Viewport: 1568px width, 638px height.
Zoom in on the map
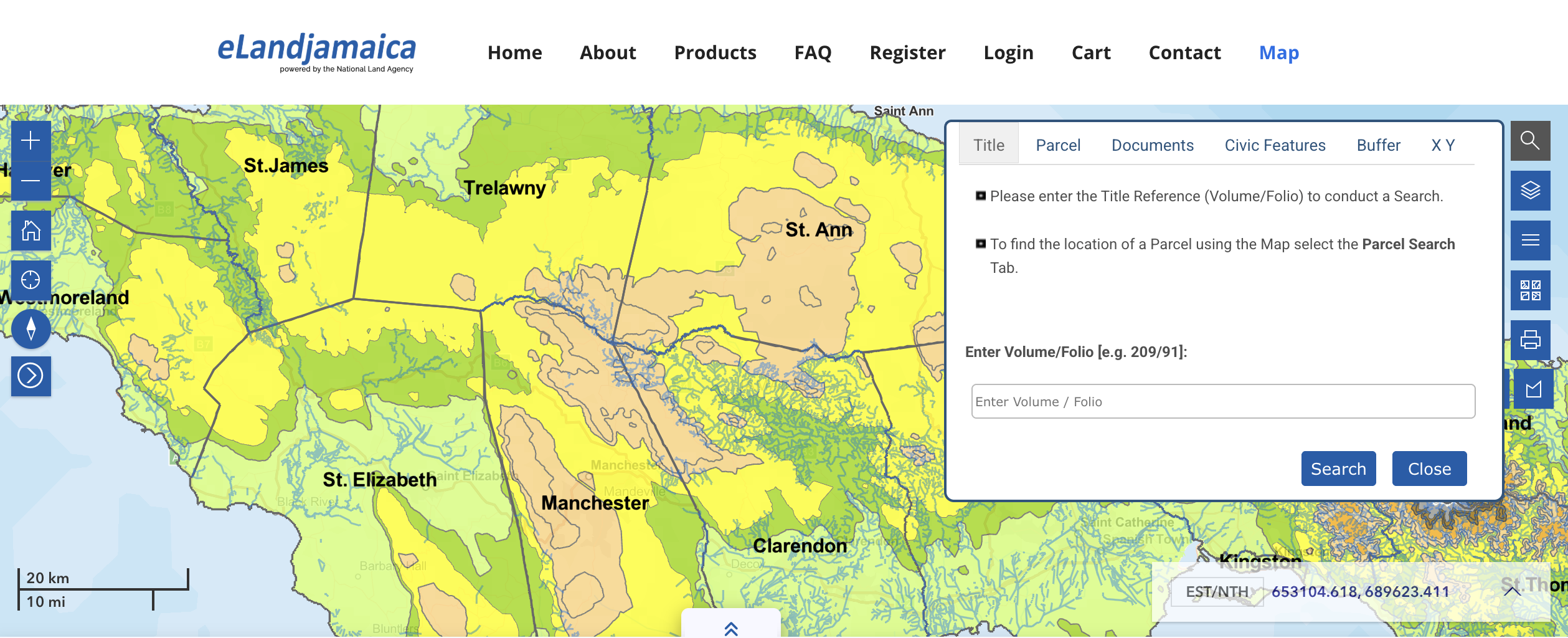(30, 141)
